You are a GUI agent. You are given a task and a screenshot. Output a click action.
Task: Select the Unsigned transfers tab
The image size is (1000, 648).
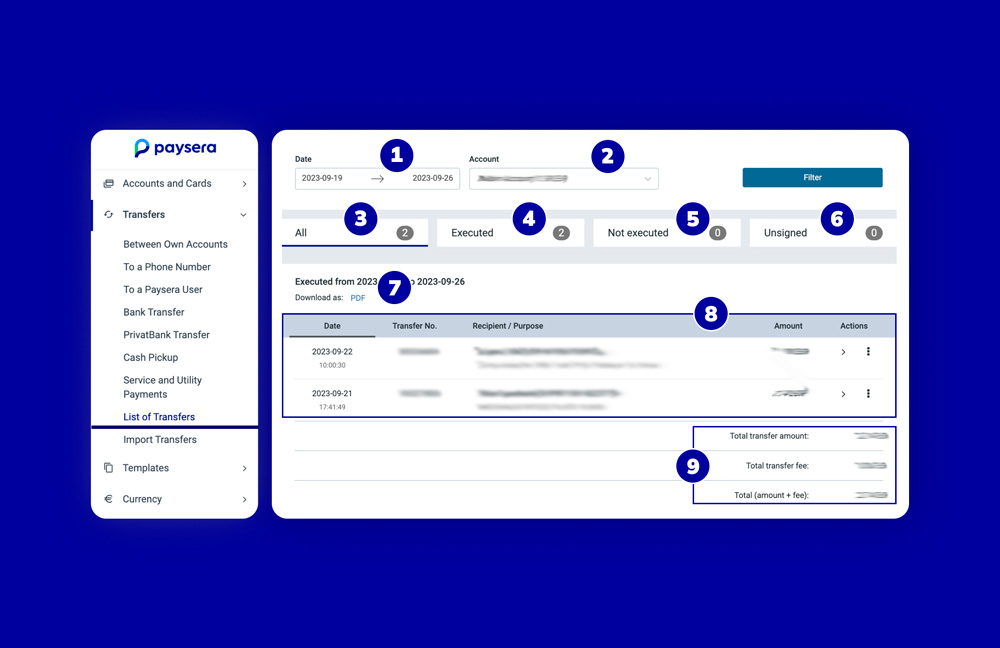pos(785,233)
